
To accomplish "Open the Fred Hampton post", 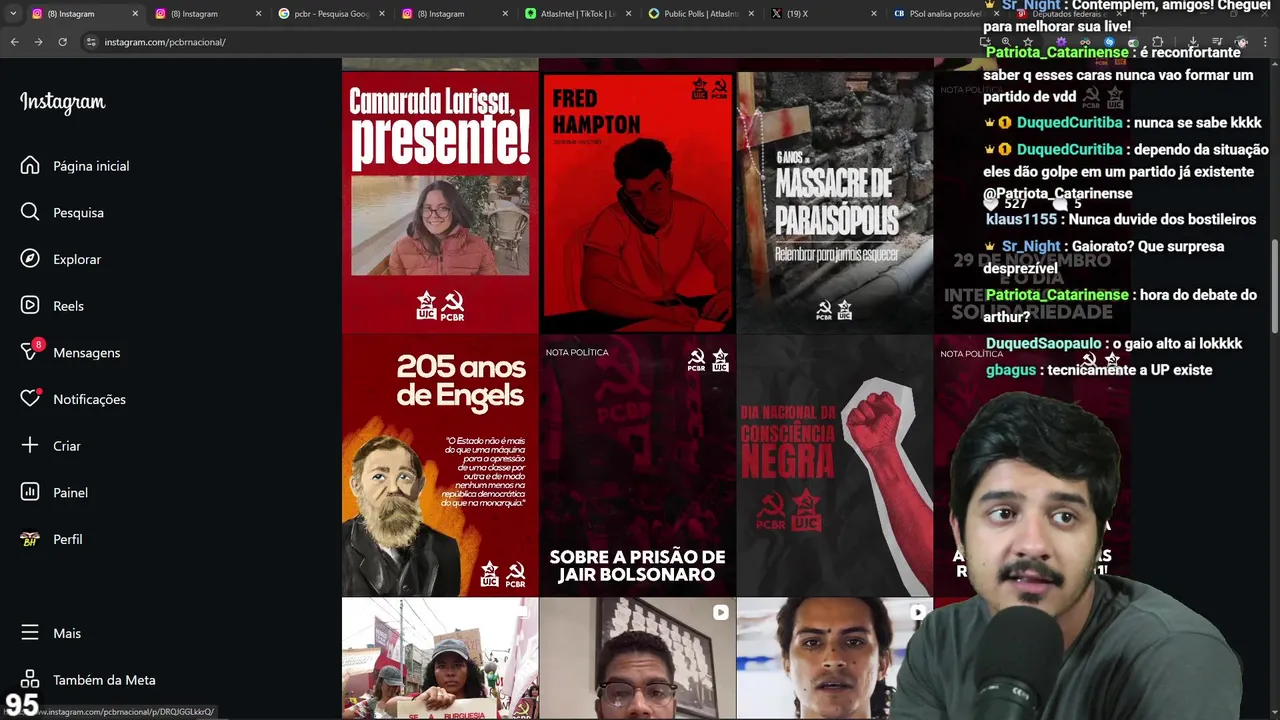I will point(637,202).
